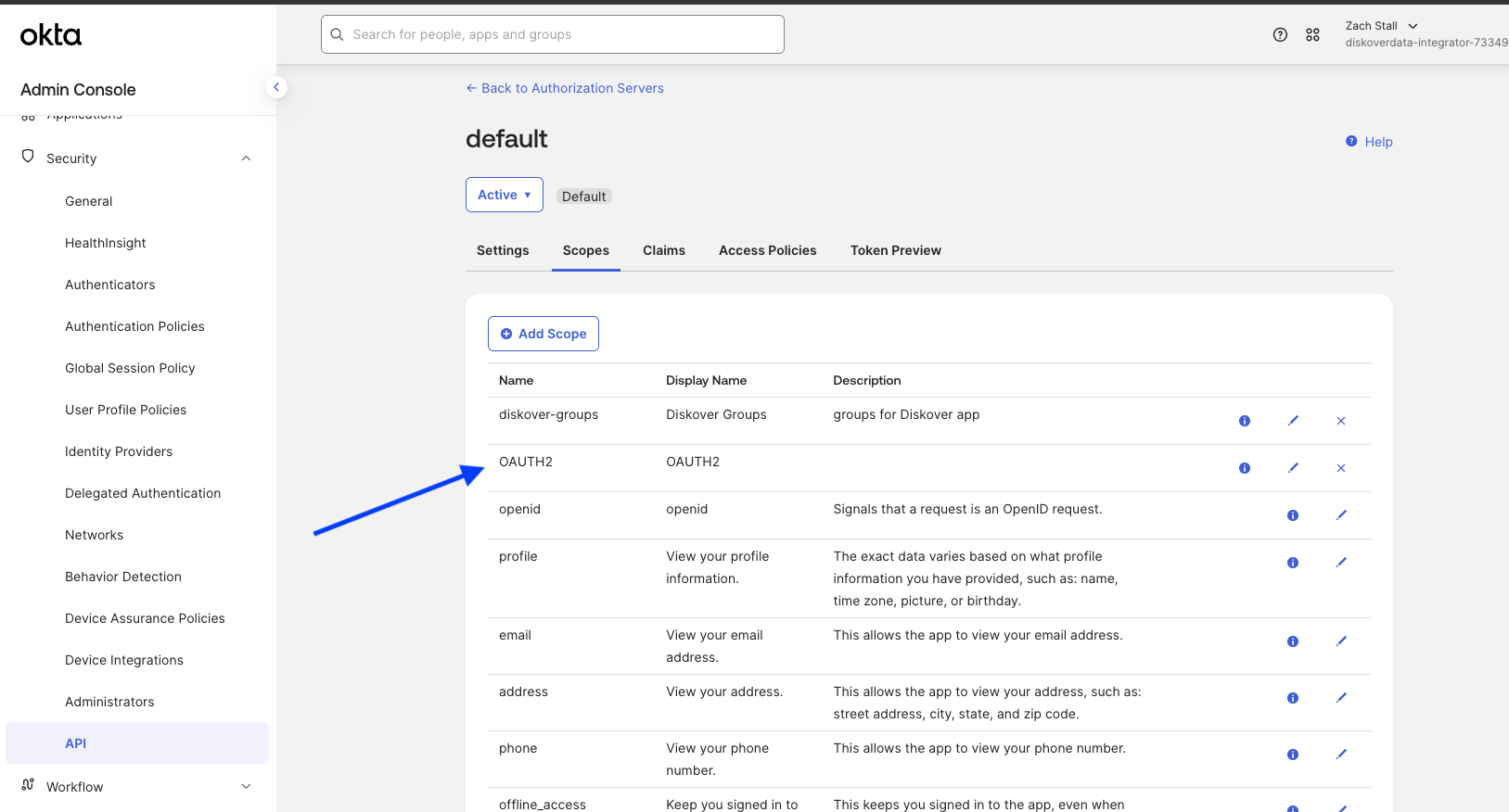Open Identity Providers
The height and width of the screenshot is (812, 1509).
pyautogui.click(x=119, y=451)
